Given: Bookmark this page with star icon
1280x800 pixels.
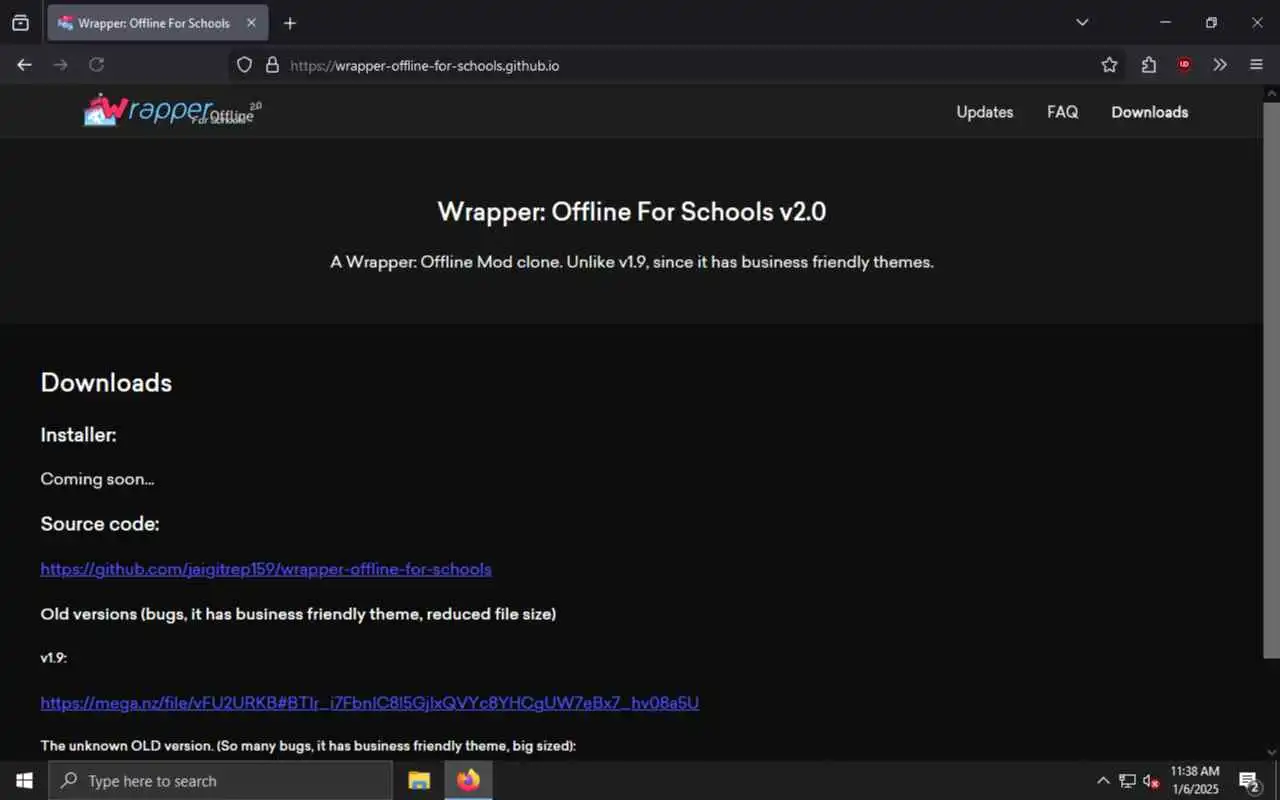Looking at the screenshot, I should 1109,65.
